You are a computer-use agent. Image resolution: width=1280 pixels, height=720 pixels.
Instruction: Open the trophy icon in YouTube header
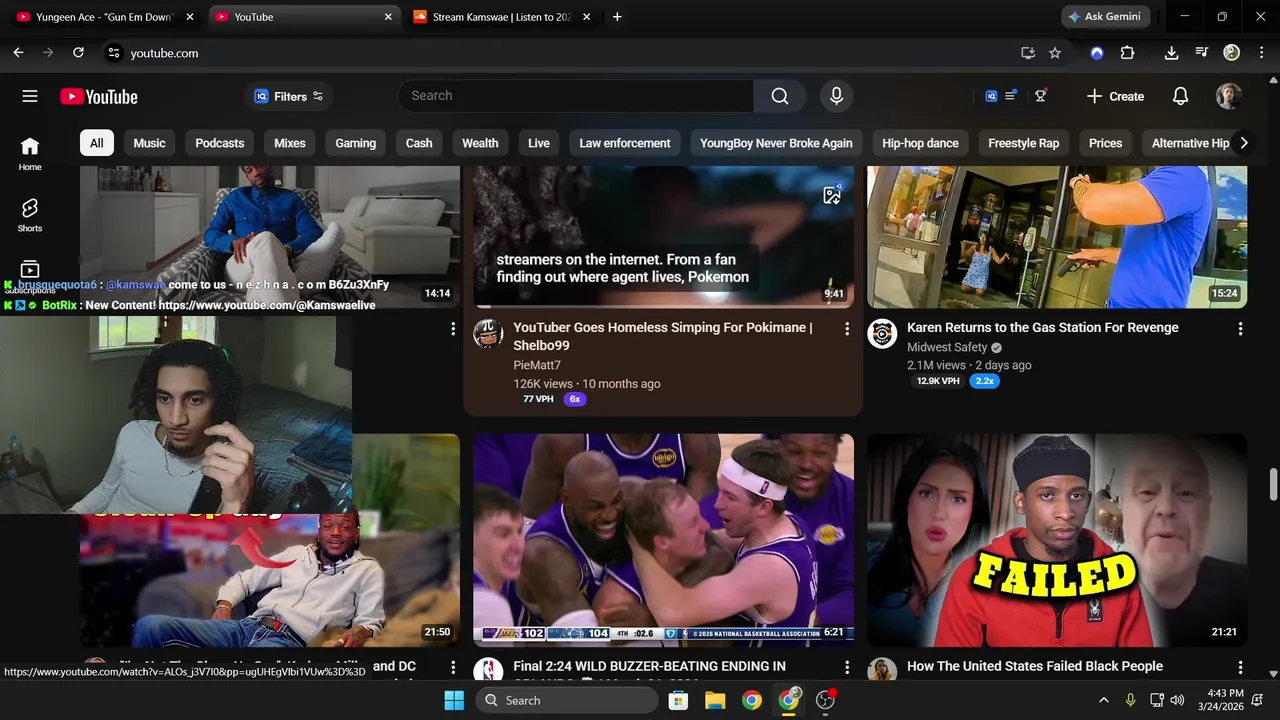pos(1041,96)
